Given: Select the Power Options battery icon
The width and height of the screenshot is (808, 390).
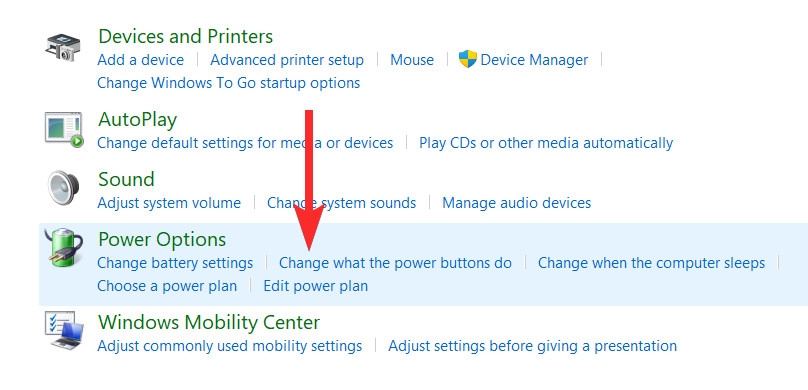Looking at the screenshot, I should 63,248.
